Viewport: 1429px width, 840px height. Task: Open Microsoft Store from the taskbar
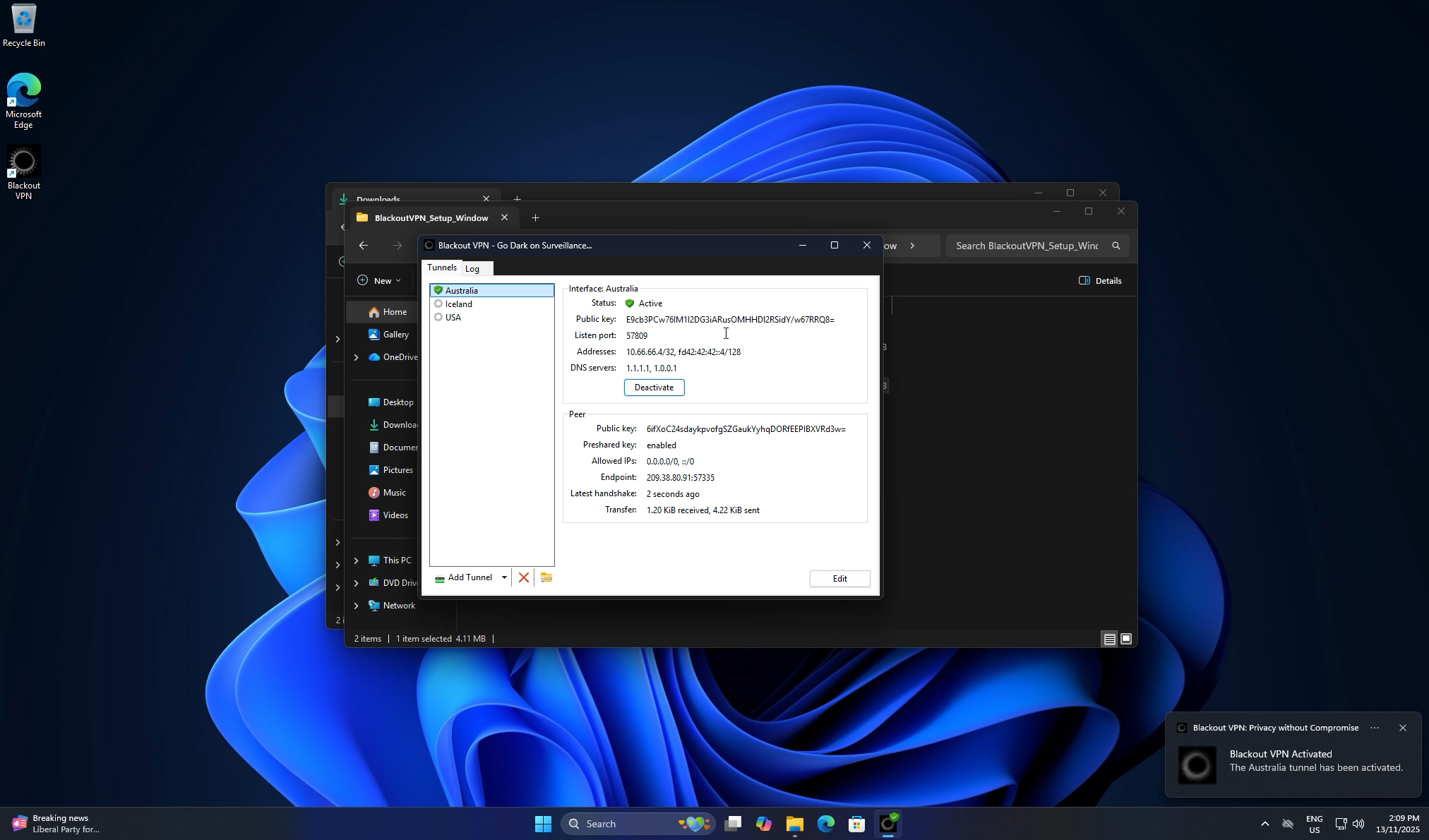[855, 823]
